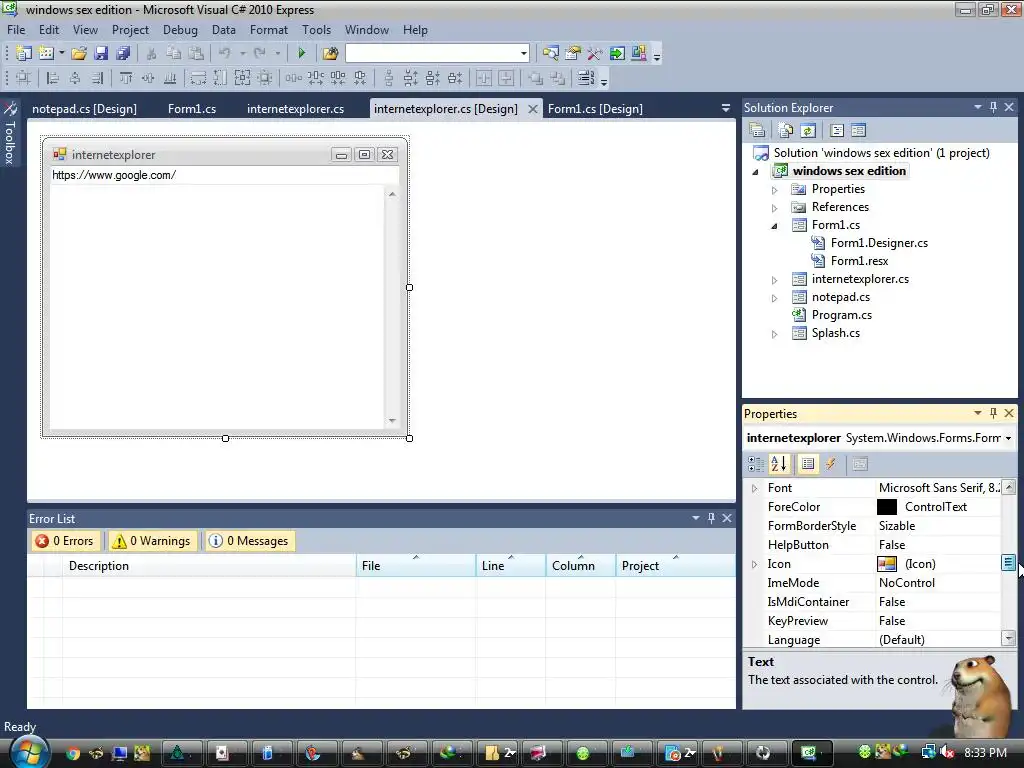Screen dimensions: 1024x768
Task: Click the Align to Grid layout icon
Action: pyautogui.click(x=23, y=78)
